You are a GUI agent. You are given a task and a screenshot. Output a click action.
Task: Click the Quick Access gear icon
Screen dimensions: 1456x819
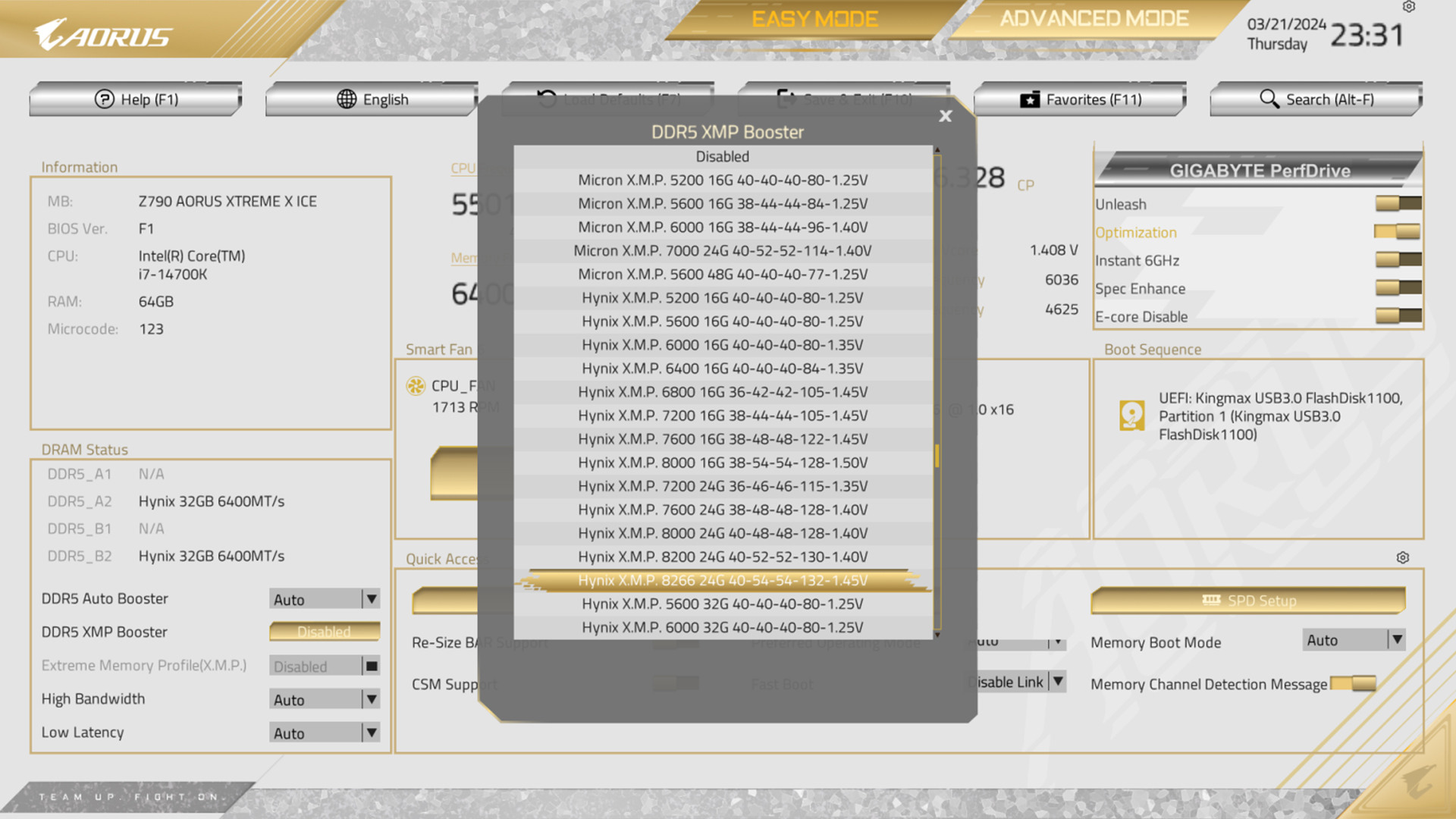pos(1403,557)
